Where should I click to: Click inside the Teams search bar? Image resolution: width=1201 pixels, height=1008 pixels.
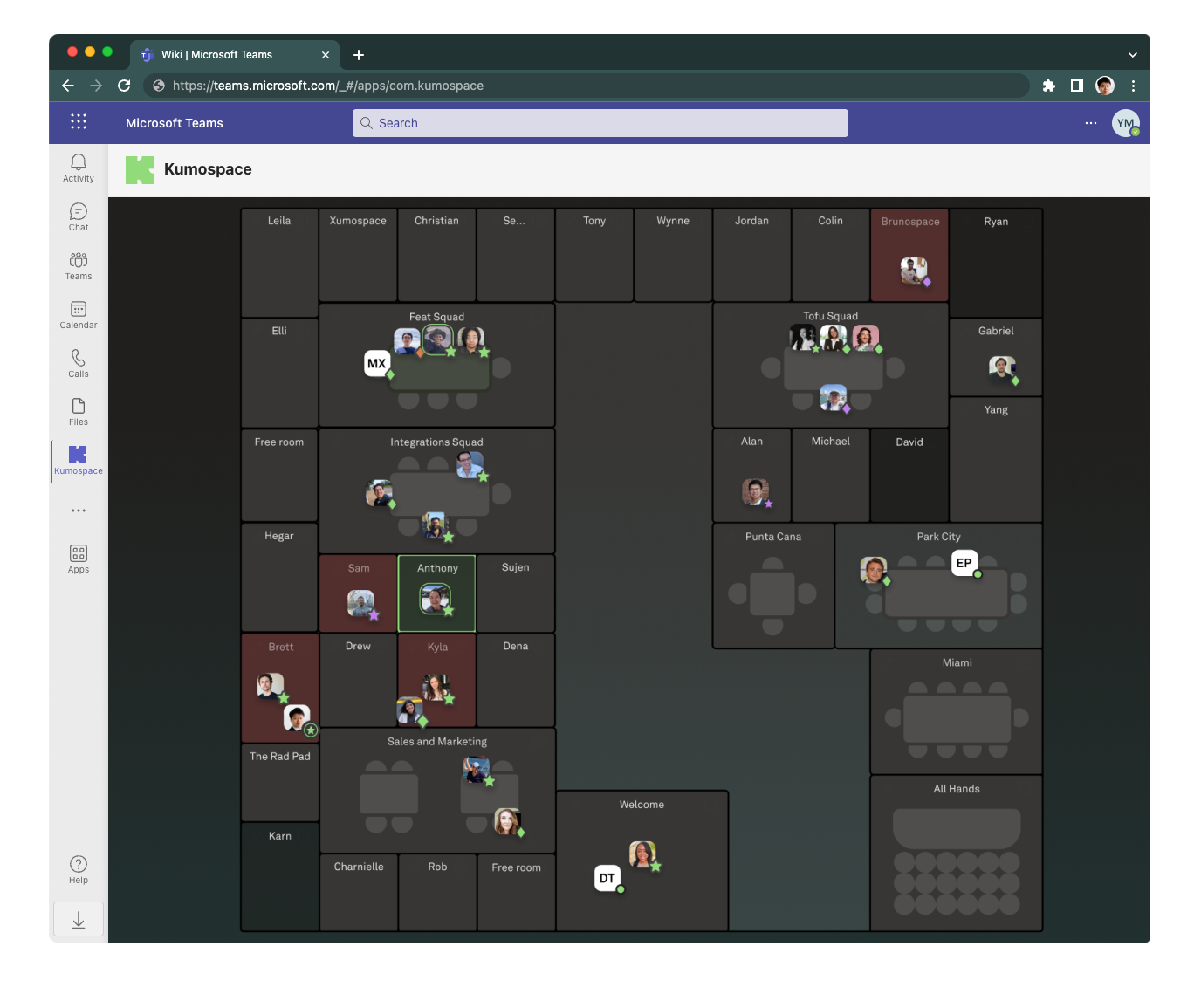coord(600,122)
